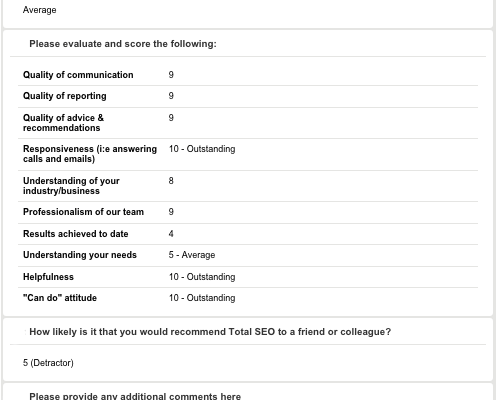The width and height of the screenshot is (500, 400).
Task: Click the Quality of reporting score value
Action: pyautogui.click(x=171, y=96)
